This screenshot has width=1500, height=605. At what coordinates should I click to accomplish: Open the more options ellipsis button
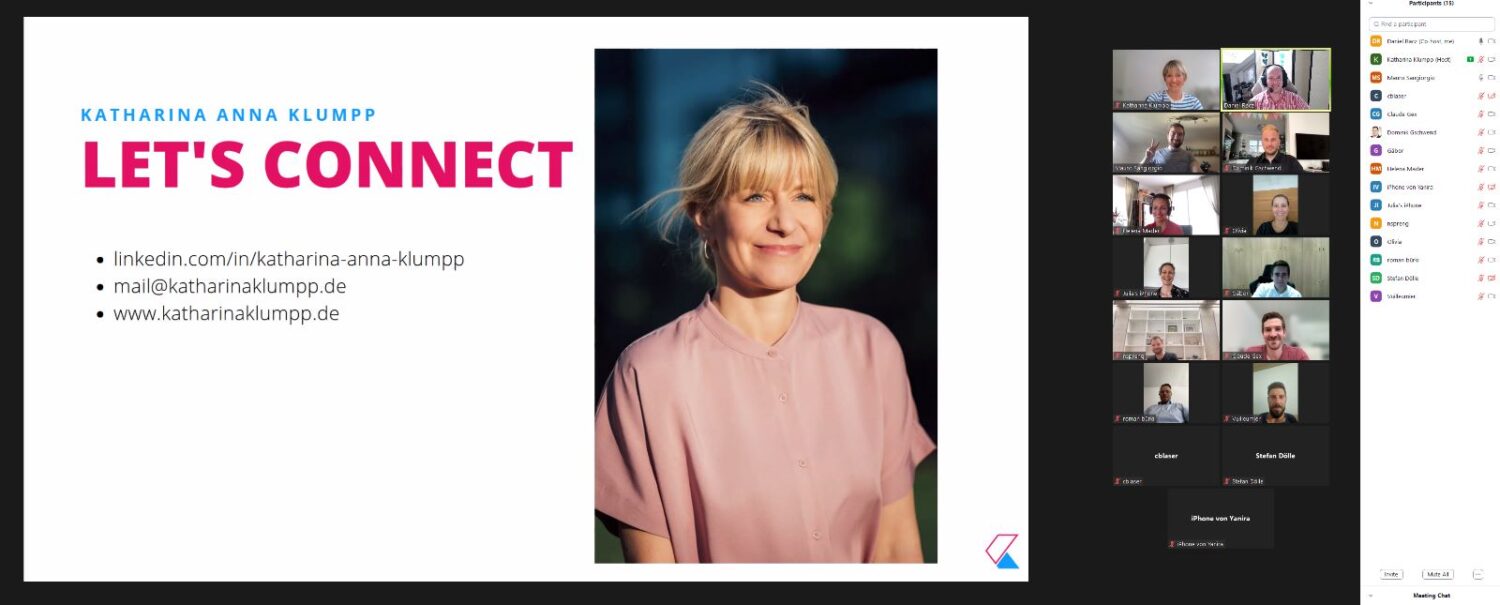[1478, 575]
